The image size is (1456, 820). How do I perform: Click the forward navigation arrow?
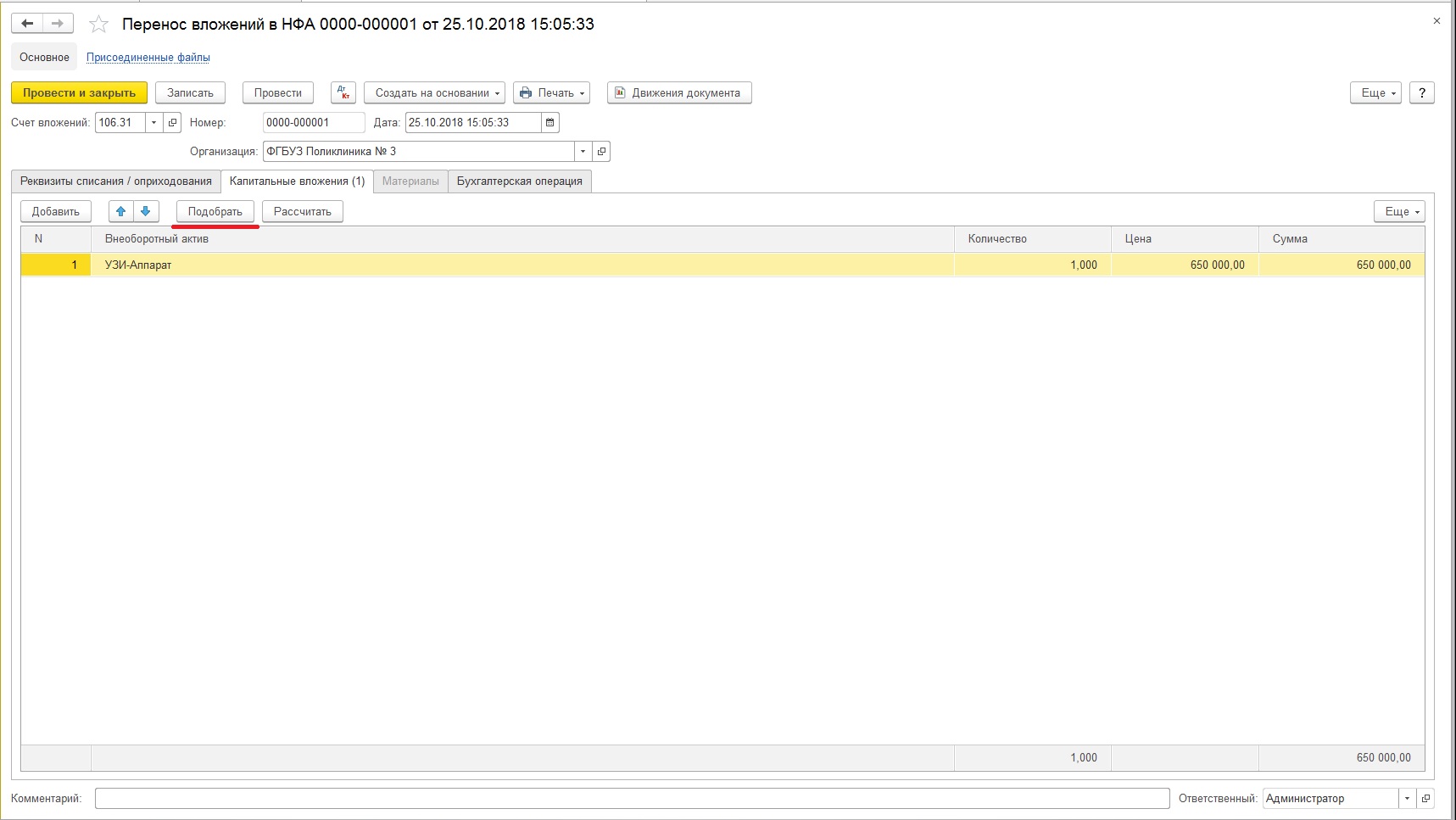tap(58, 24)
